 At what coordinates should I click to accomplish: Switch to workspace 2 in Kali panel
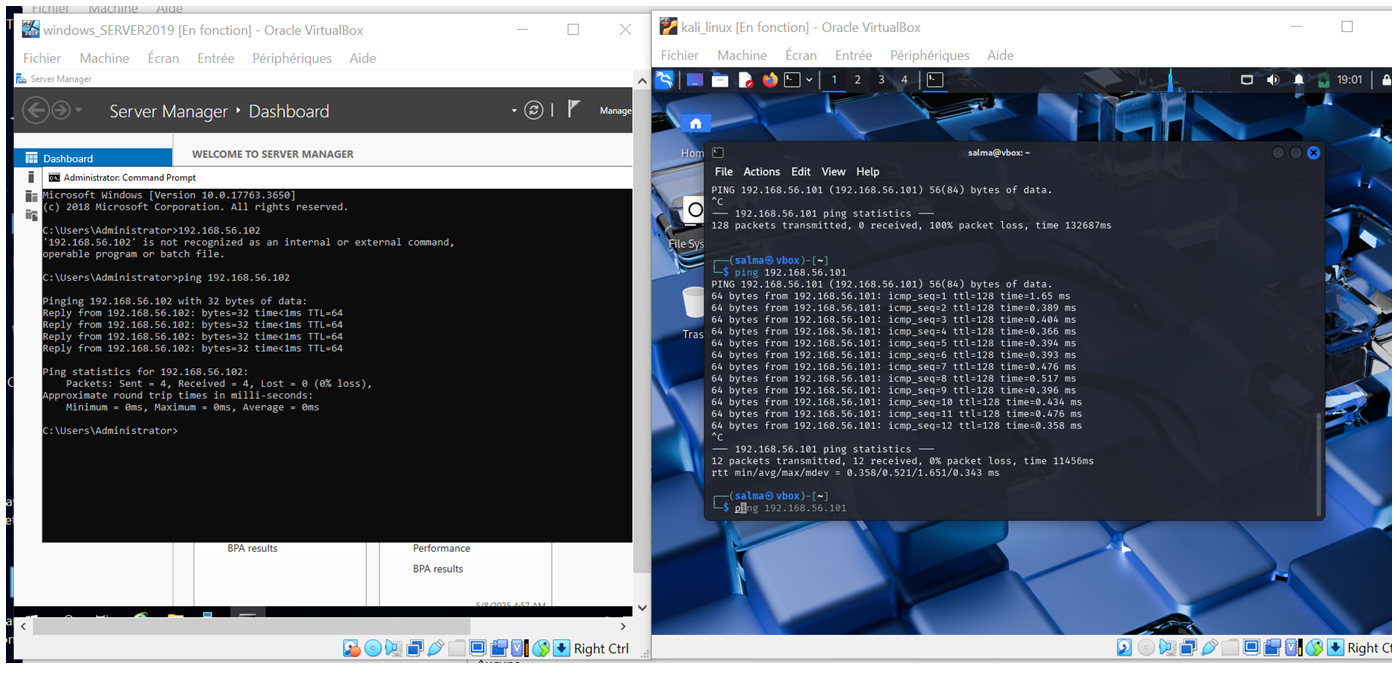857,80
